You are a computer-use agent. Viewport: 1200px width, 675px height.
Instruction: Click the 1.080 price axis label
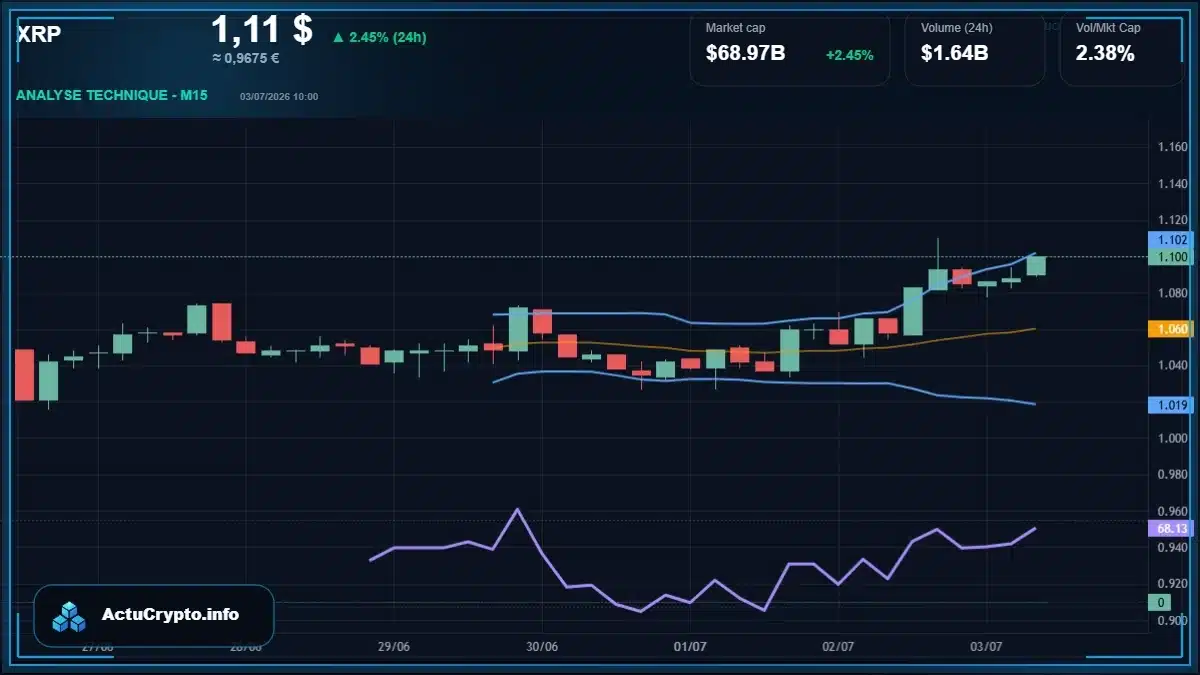point(1172,293)
